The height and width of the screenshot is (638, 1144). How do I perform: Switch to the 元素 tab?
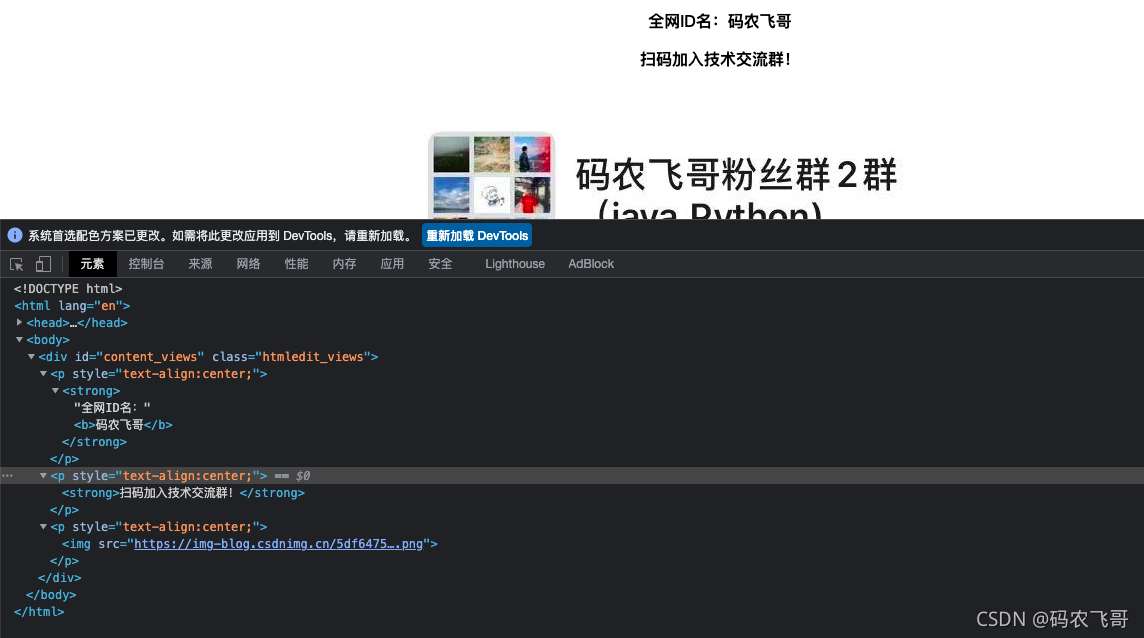point(92,264)
